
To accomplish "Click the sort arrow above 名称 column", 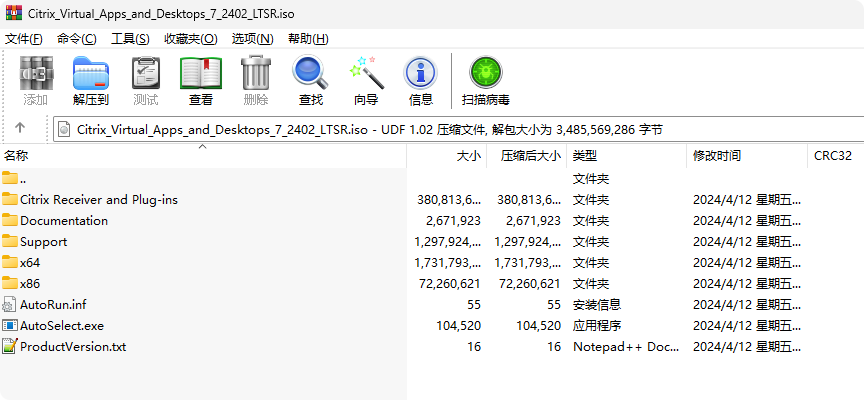I will [x=202, y=147].
